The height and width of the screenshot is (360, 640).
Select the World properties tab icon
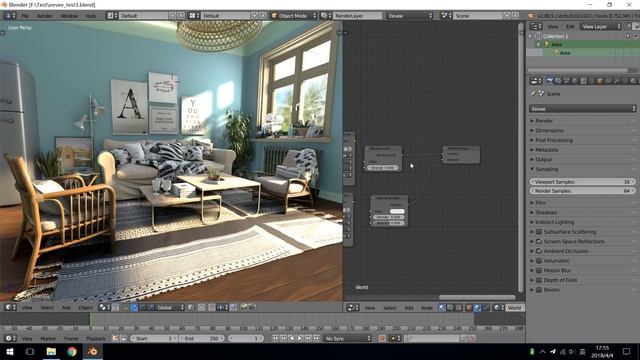click(x=575, y=81)
